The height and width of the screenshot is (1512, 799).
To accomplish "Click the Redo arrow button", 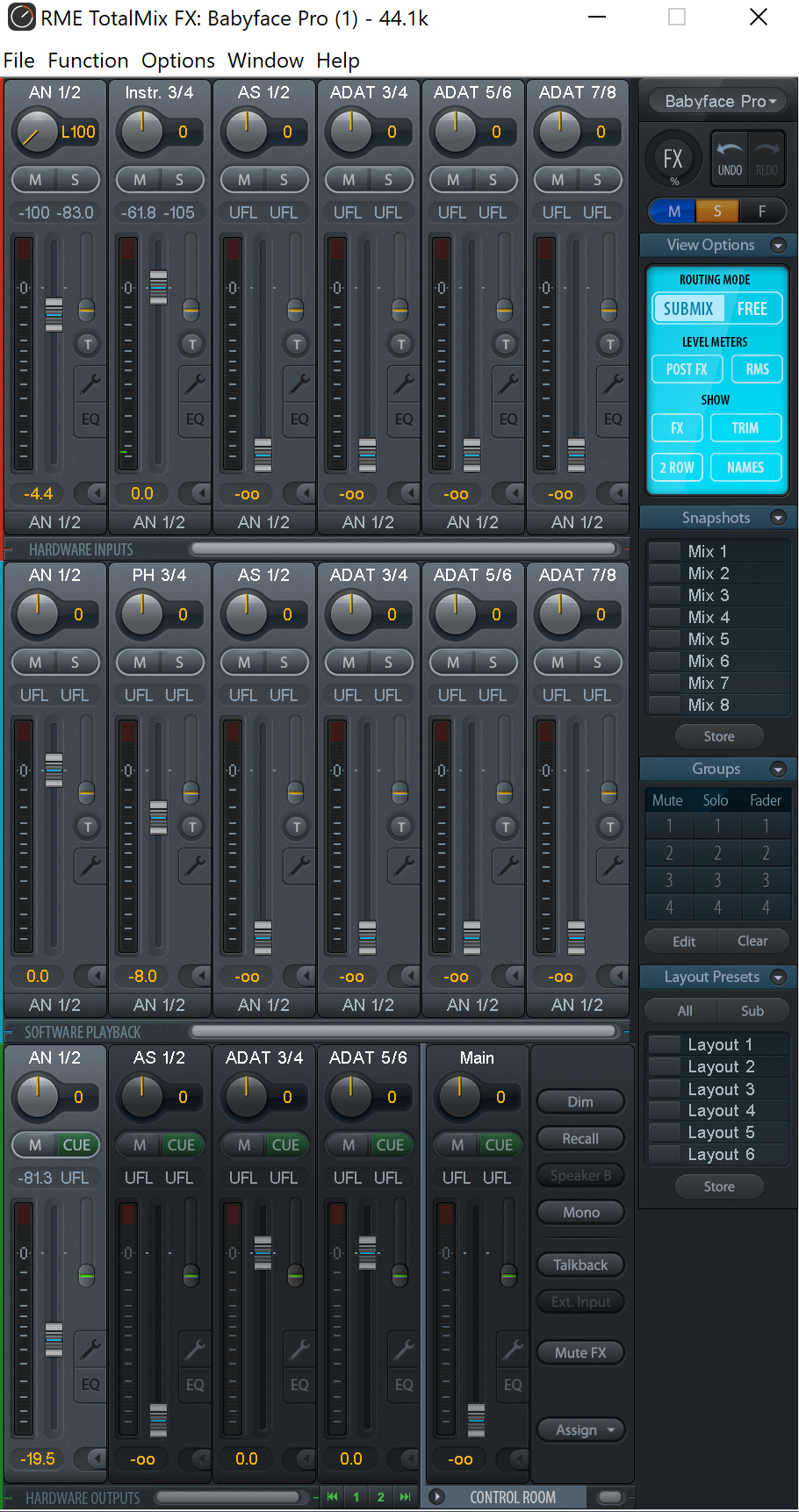I will pos(767,159).
